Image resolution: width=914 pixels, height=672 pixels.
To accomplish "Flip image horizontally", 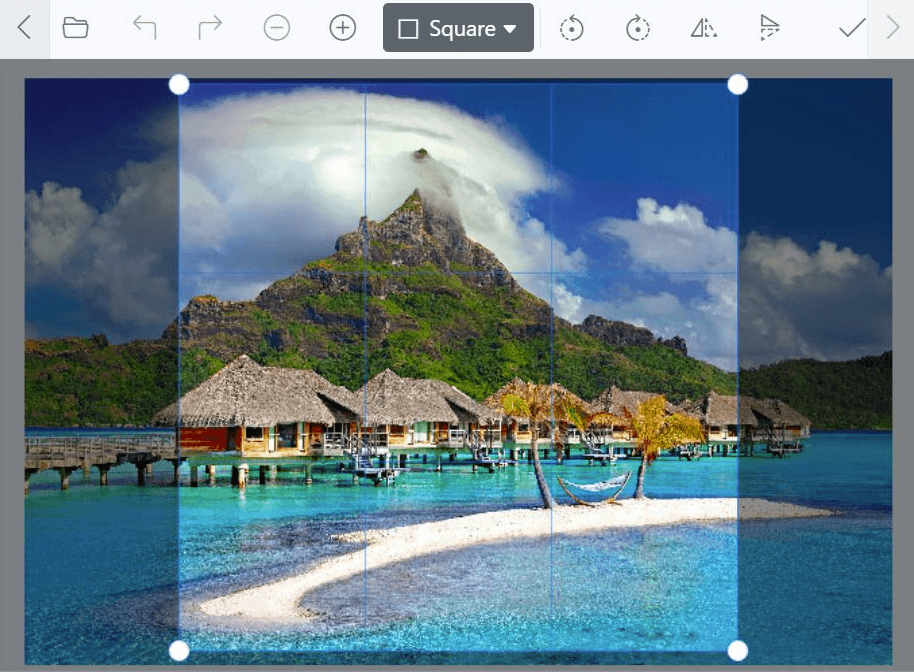I will point(704,27).
